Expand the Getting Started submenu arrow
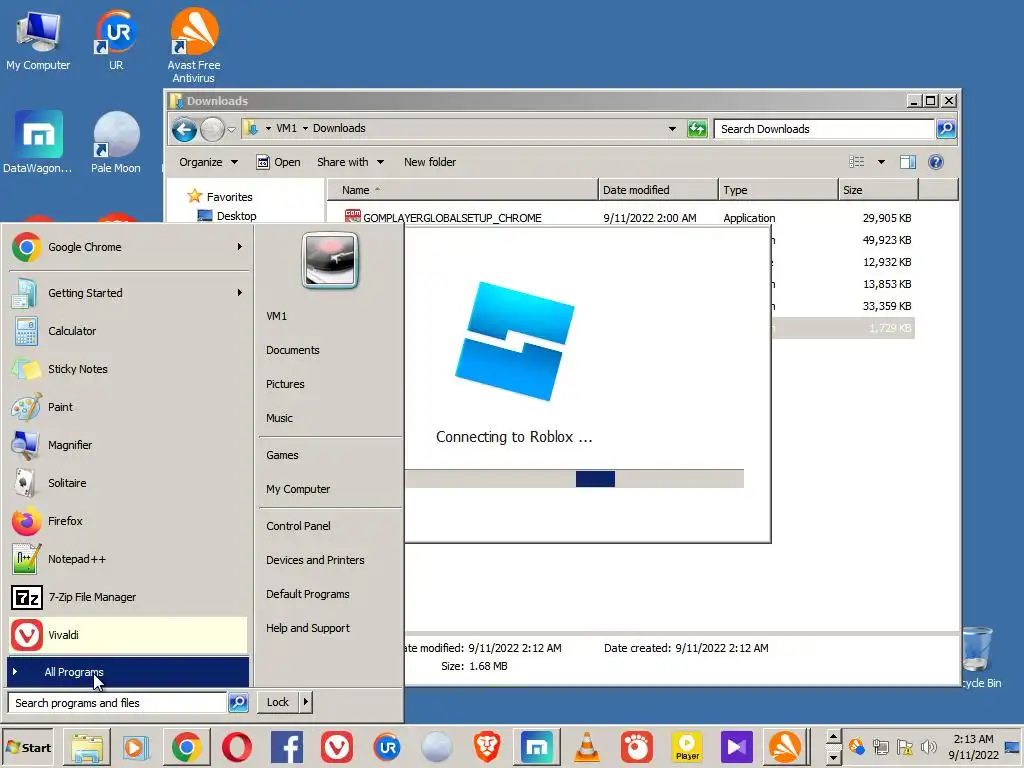 pyautogui.click(x=240, y=293)
